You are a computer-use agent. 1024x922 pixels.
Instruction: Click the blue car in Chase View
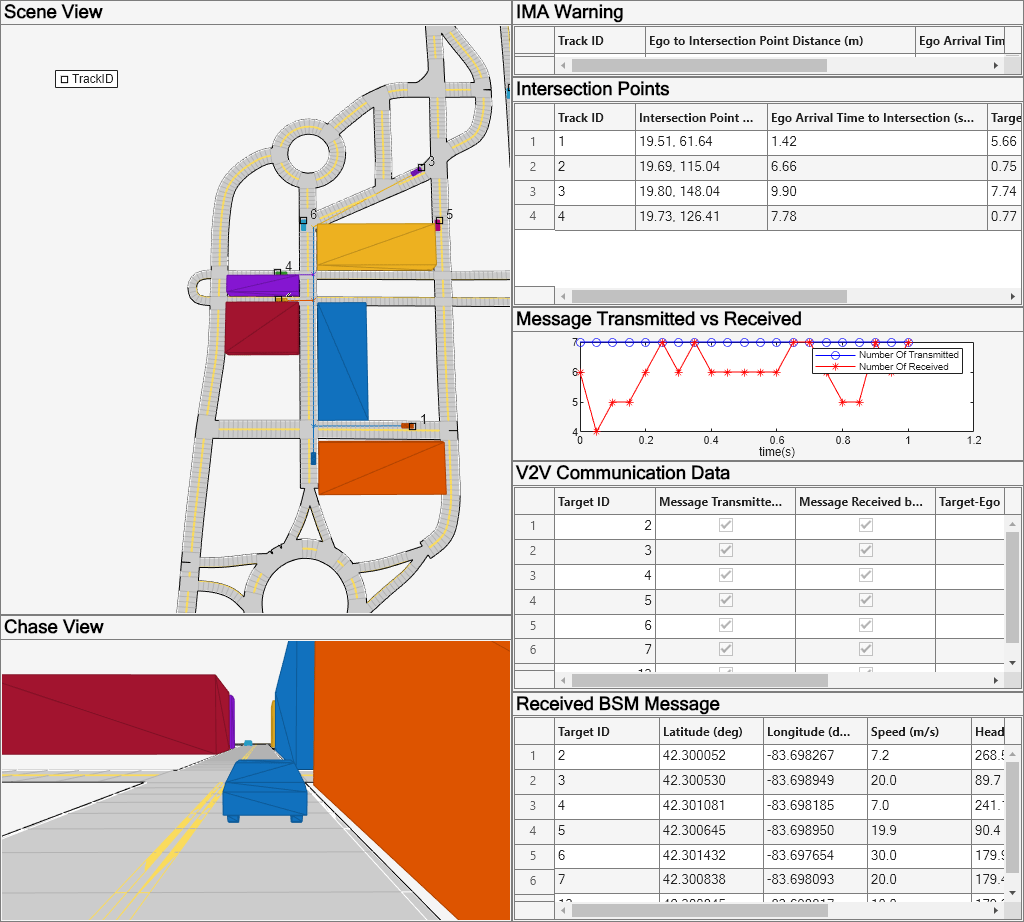(264, 790)
